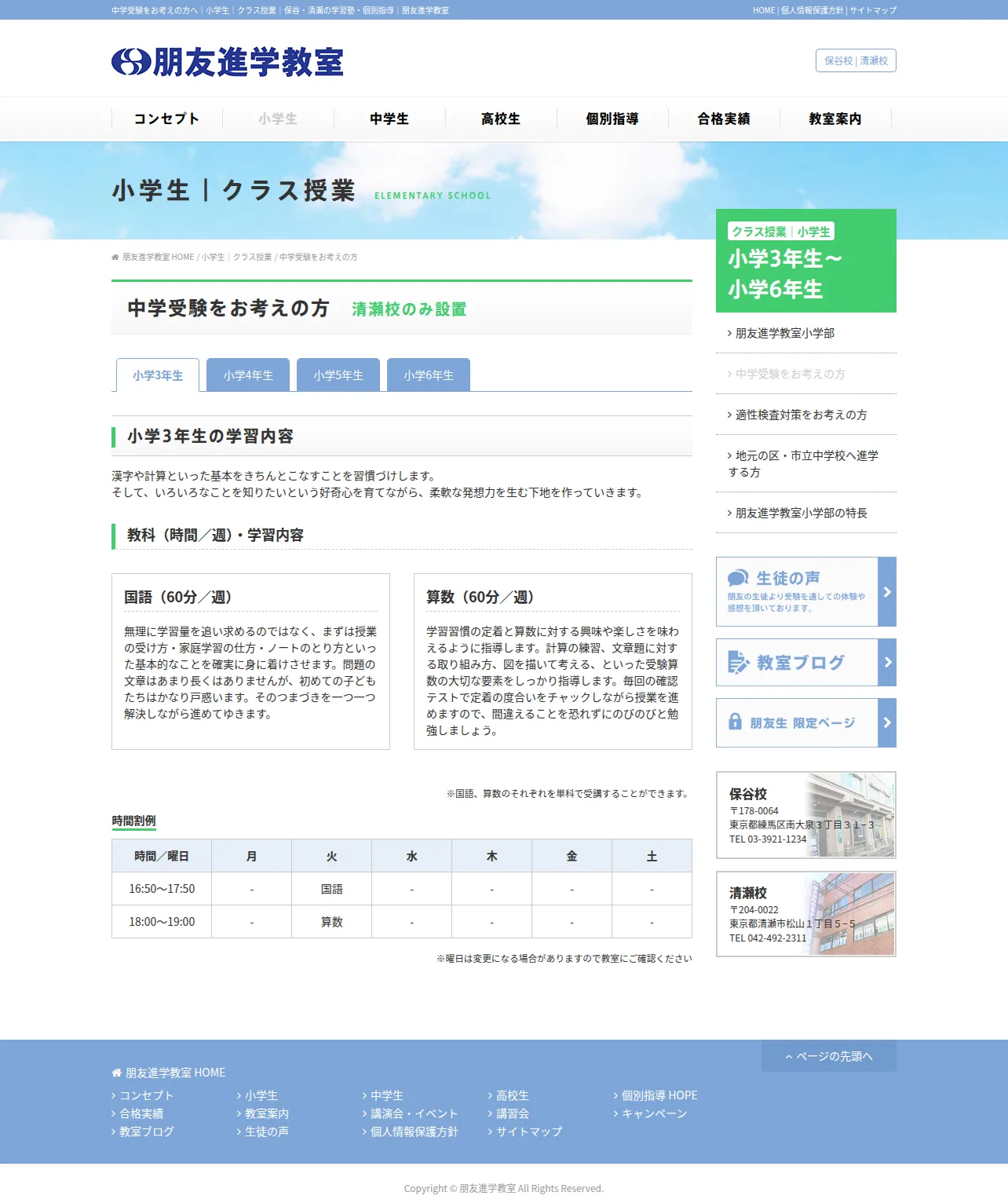Open footer link 講演会・イベント
Viewport: 1008px width, 1203px height.
[x=414, y=1113]
